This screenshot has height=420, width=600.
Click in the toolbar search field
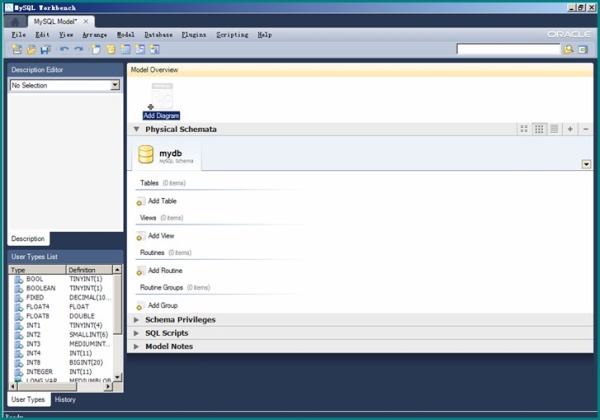(x=508, y=49)
